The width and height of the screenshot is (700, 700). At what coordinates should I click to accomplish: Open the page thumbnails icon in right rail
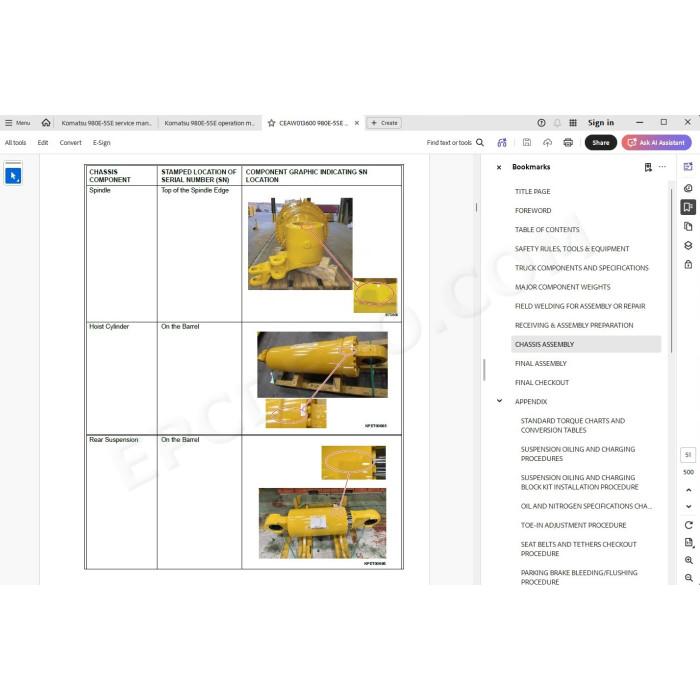[688, 226]
